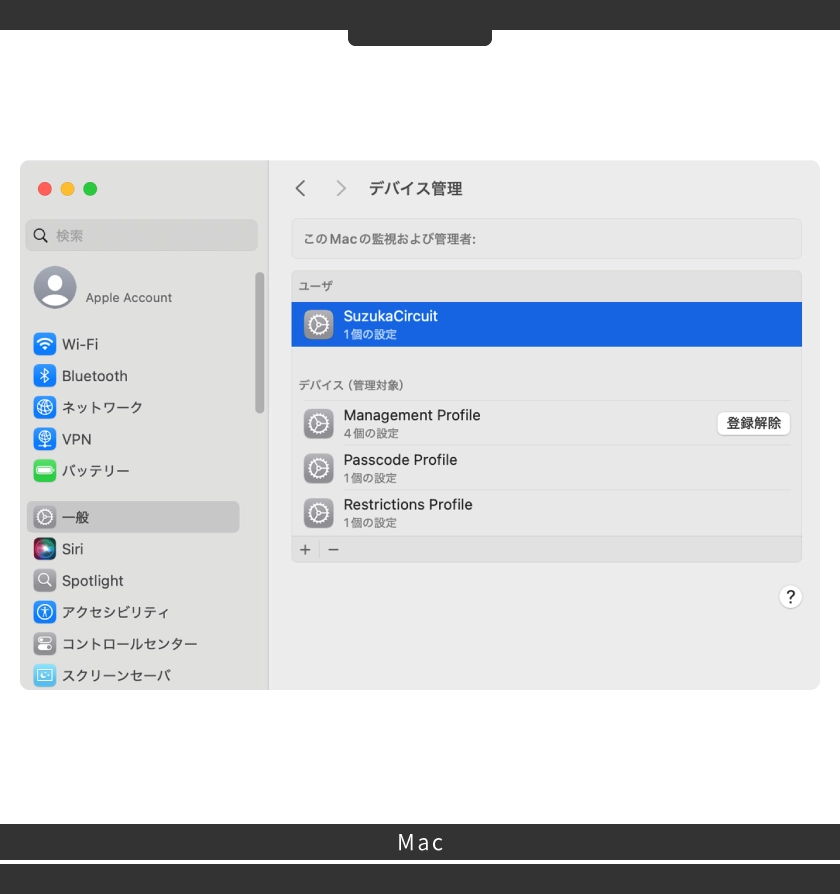Select Siri settings in the sidebar
Viewport: 840px width, 894px height.
72,549
